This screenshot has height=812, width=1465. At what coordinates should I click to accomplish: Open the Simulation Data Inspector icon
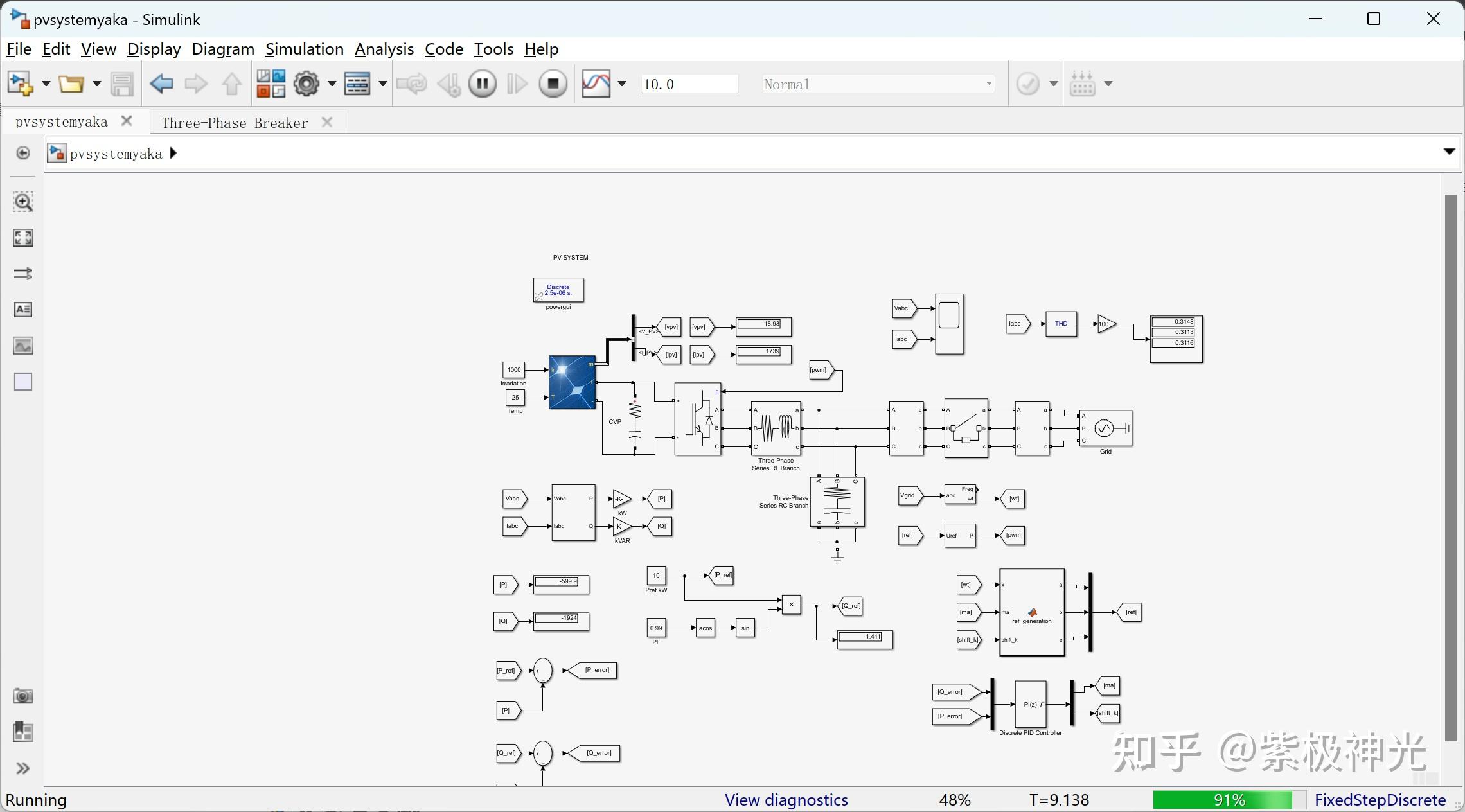[x=596, y=84]
